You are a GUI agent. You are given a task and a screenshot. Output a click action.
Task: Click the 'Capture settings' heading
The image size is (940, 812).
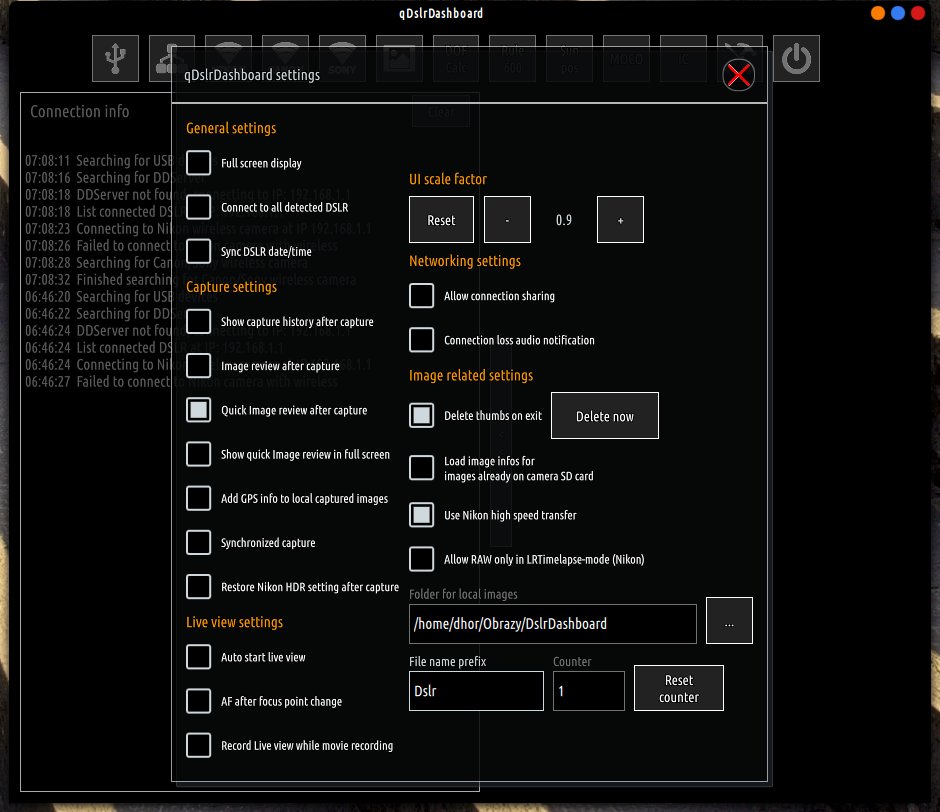(x=231, y=287)
